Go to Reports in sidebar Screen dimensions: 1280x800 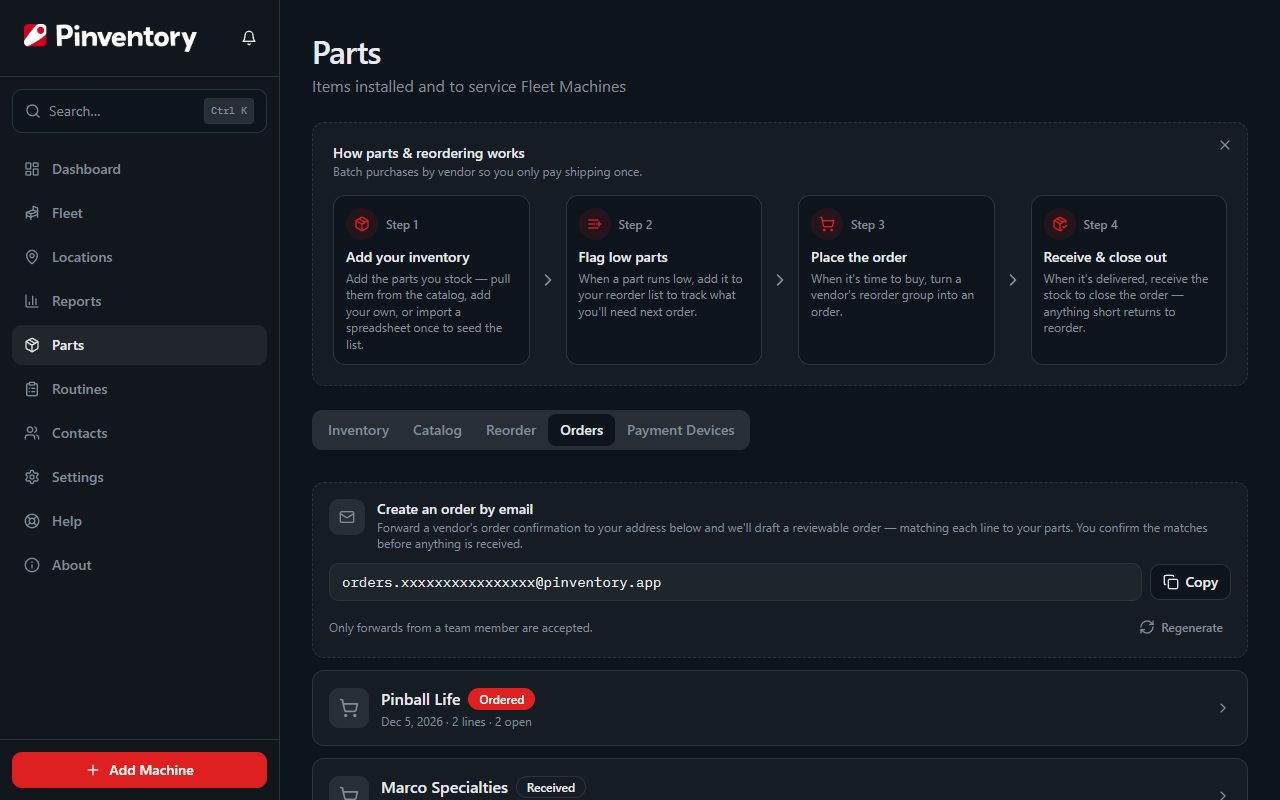[x=139, y=301]
